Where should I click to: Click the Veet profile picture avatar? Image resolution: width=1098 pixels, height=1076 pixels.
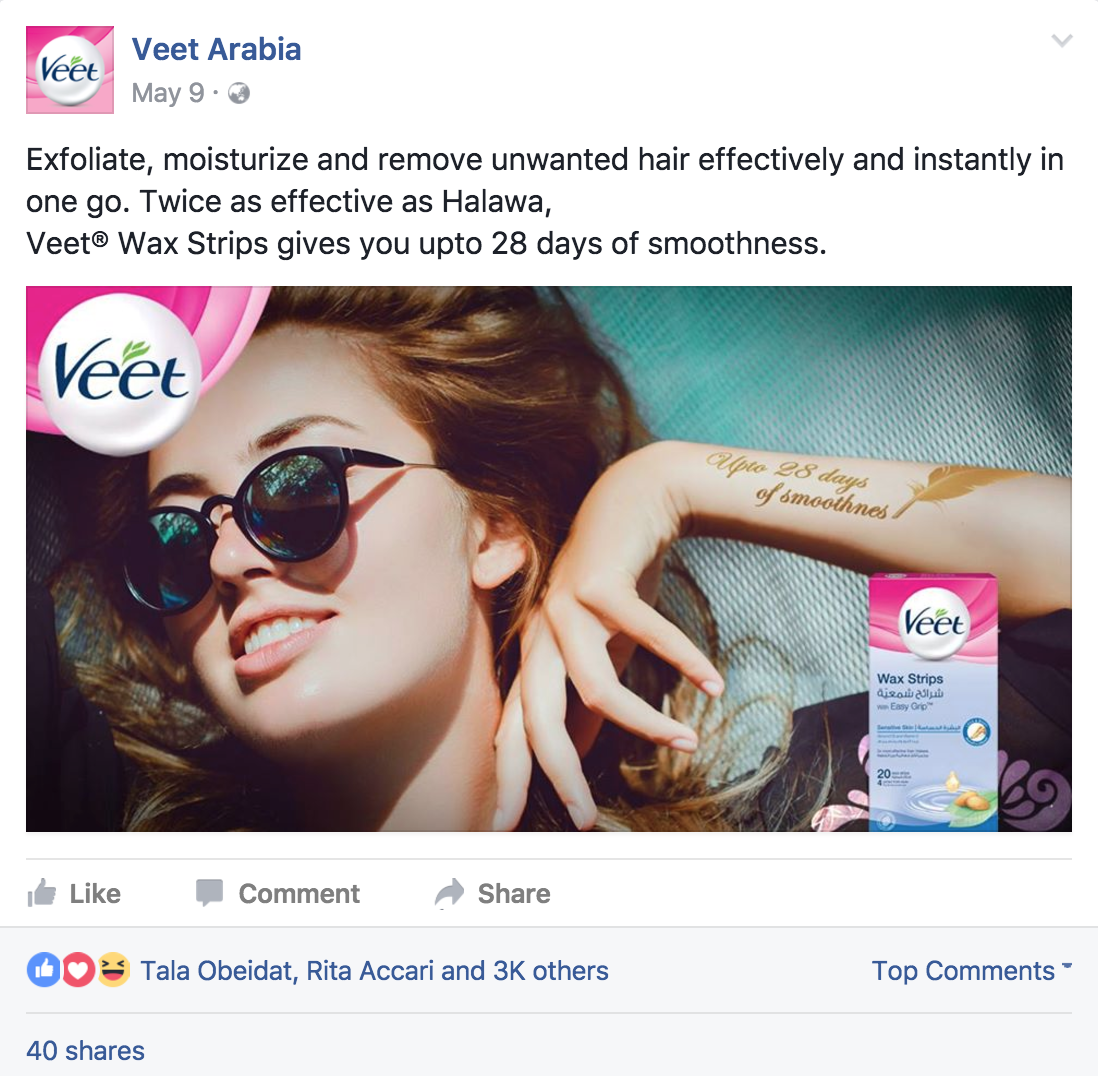coord(69,70)
